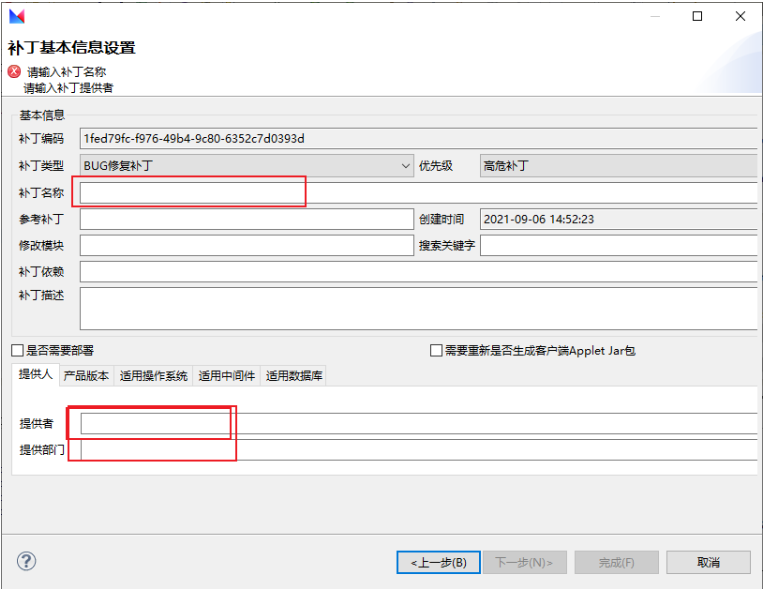Enable the 是否需要部署 checkbox
This screenshot has width=763, height=589.
point(17,350)
